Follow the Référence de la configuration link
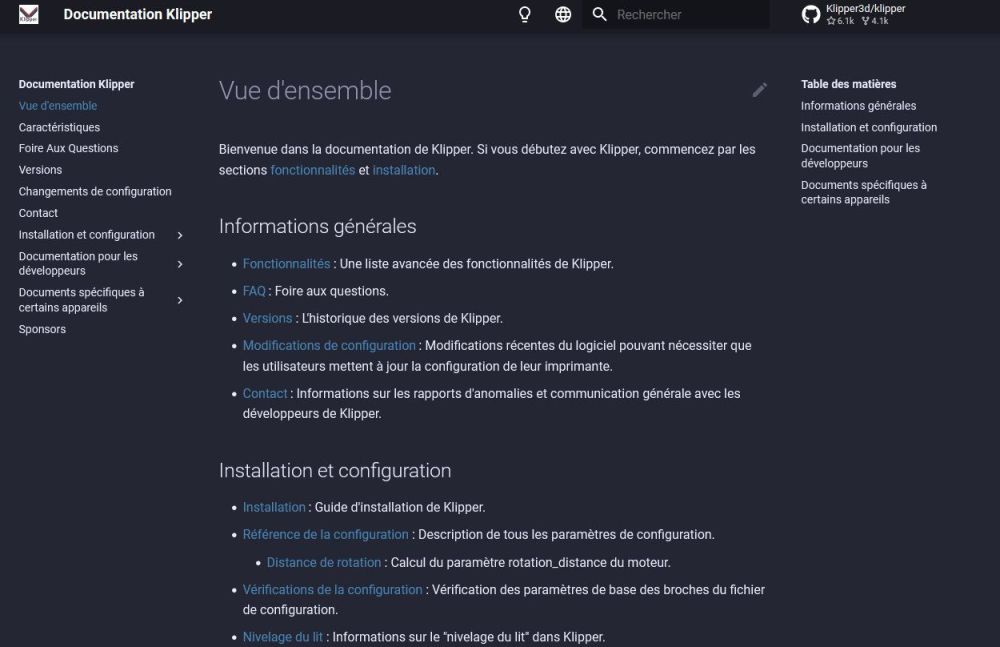Image resolution: width=1000 pixels, height=647 pixels. pos(325,534)
